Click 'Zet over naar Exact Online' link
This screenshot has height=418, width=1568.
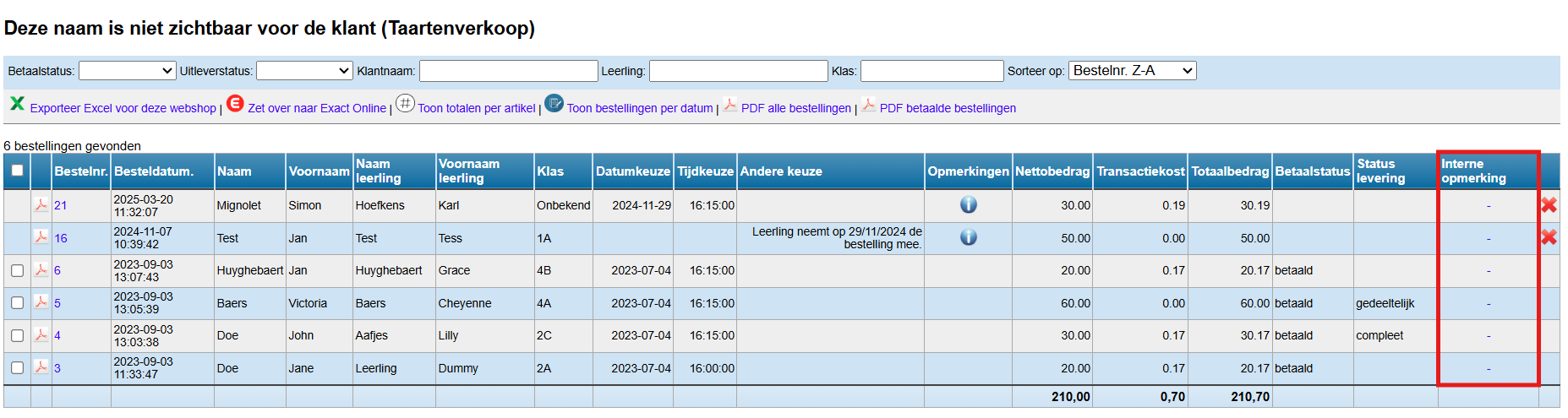click(317, 108)
